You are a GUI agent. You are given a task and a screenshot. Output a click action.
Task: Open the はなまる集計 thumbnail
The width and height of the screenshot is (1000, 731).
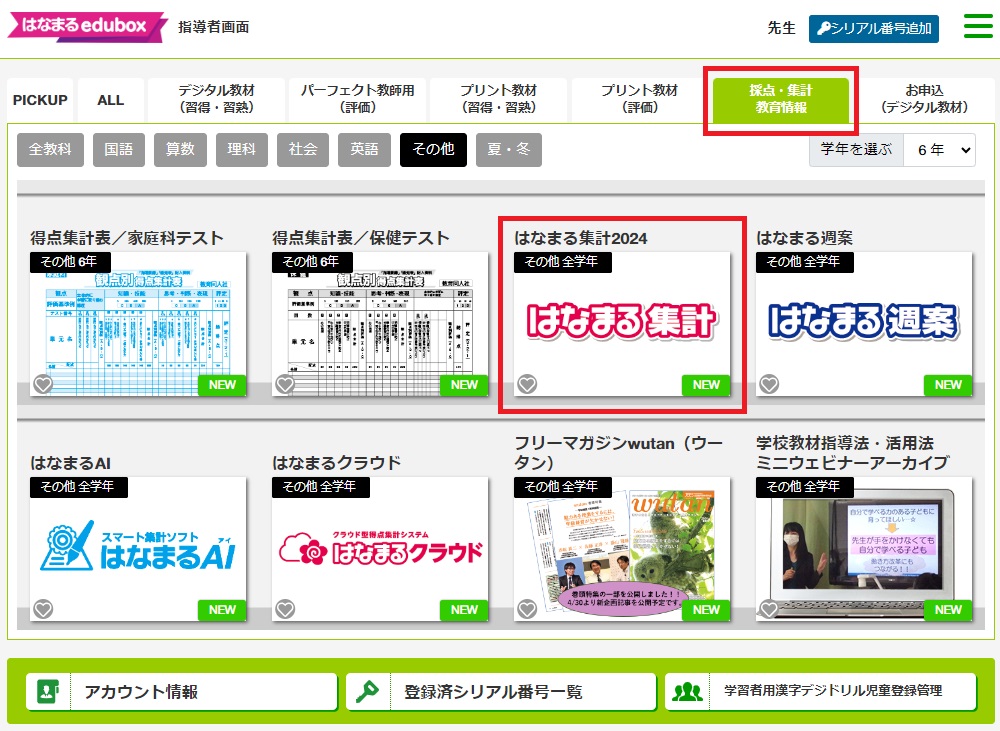pos(622,324)
